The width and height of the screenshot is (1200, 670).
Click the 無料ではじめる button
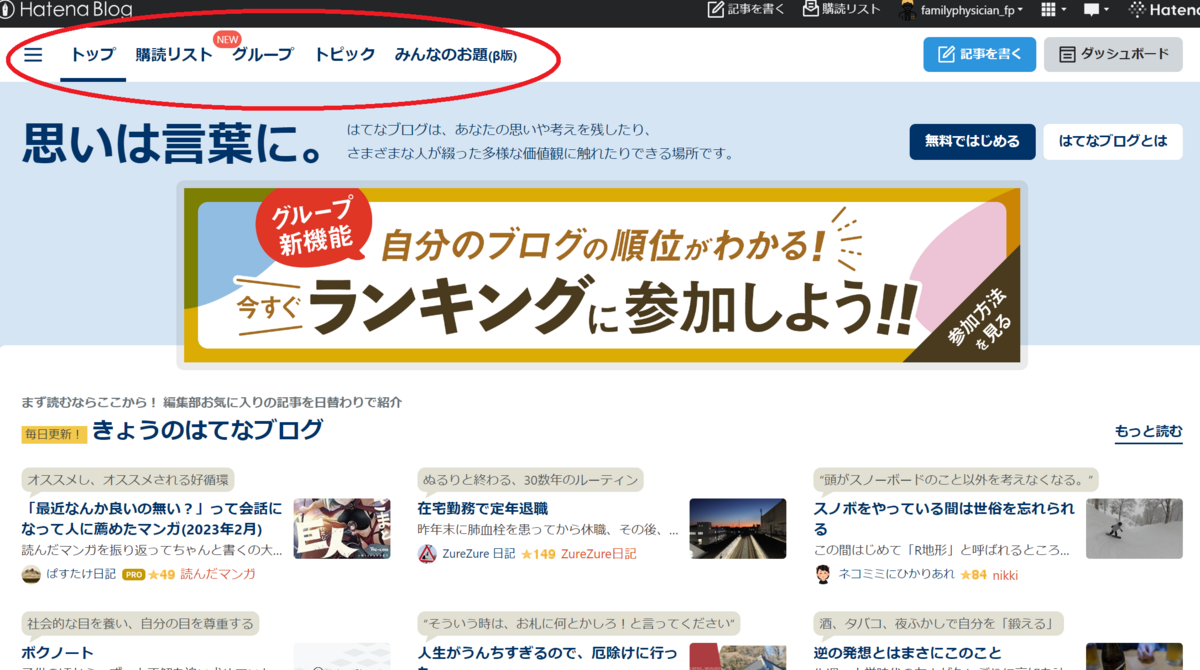click(x=972, y=141)
